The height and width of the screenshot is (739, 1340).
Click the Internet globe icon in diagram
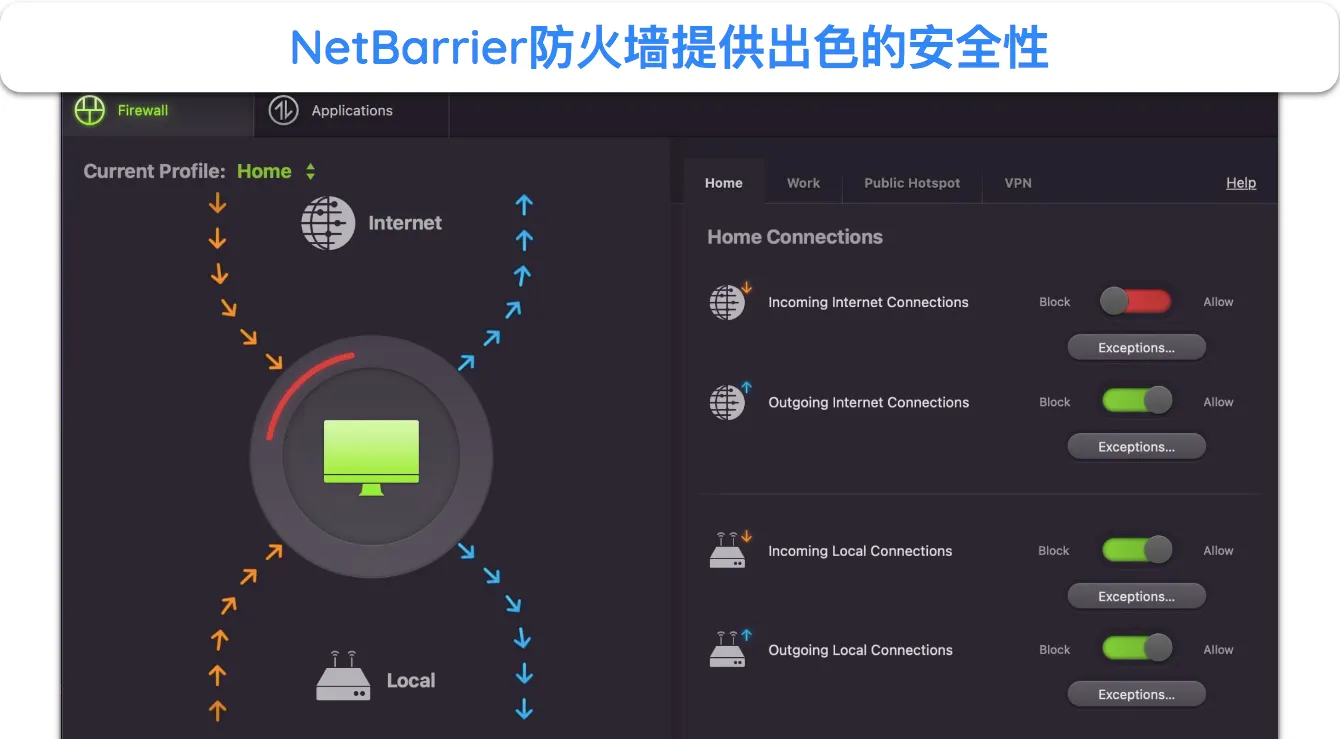[329, 223]
